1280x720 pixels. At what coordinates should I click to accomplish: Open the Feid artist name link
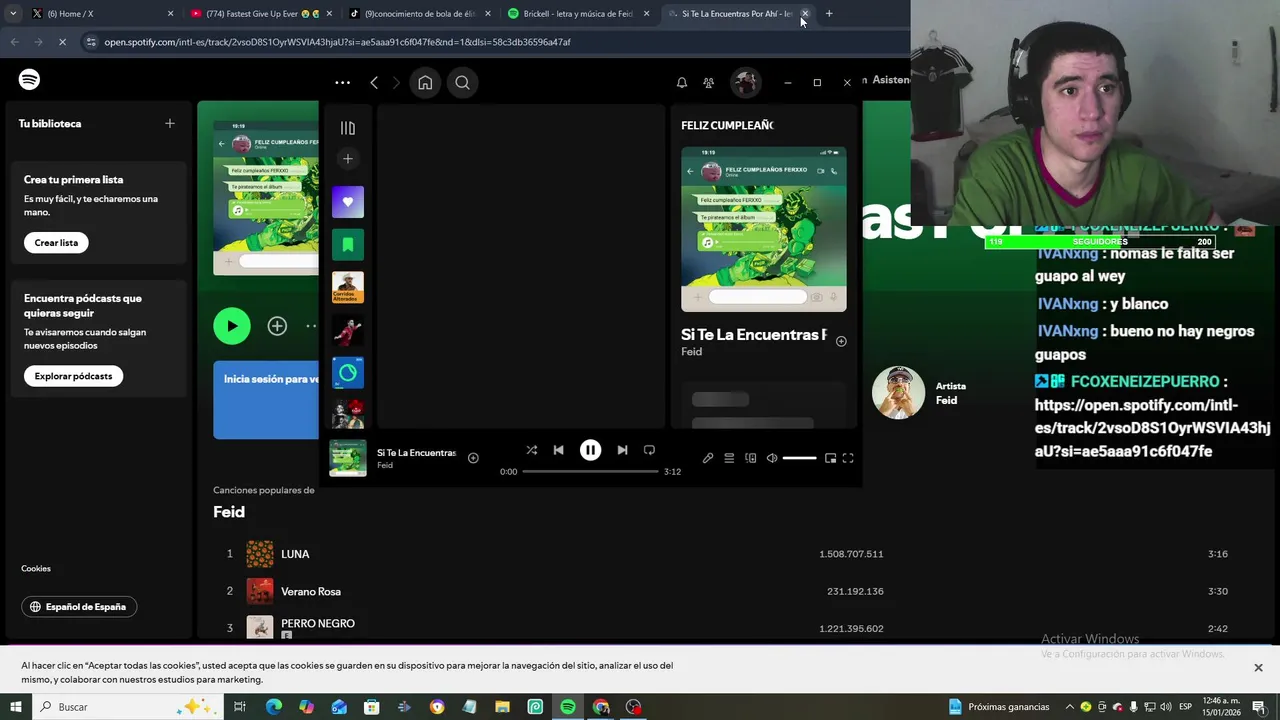(946, 400)
